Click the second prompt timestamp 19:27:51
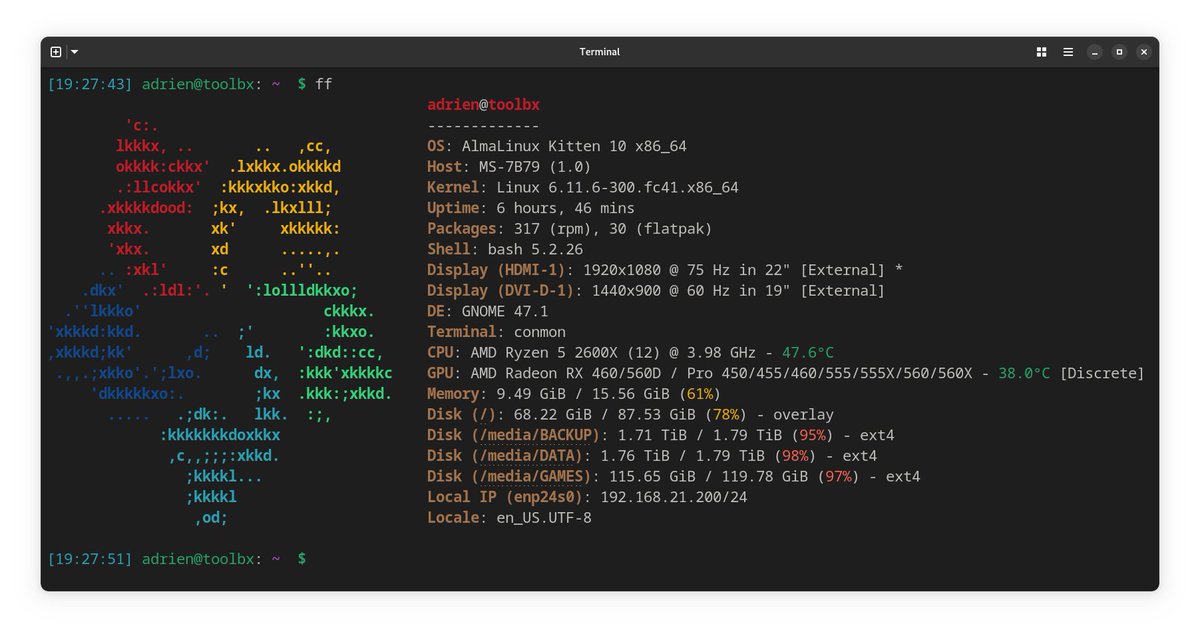Screen dimensions: 1200x636 click(x=90, y=558)
